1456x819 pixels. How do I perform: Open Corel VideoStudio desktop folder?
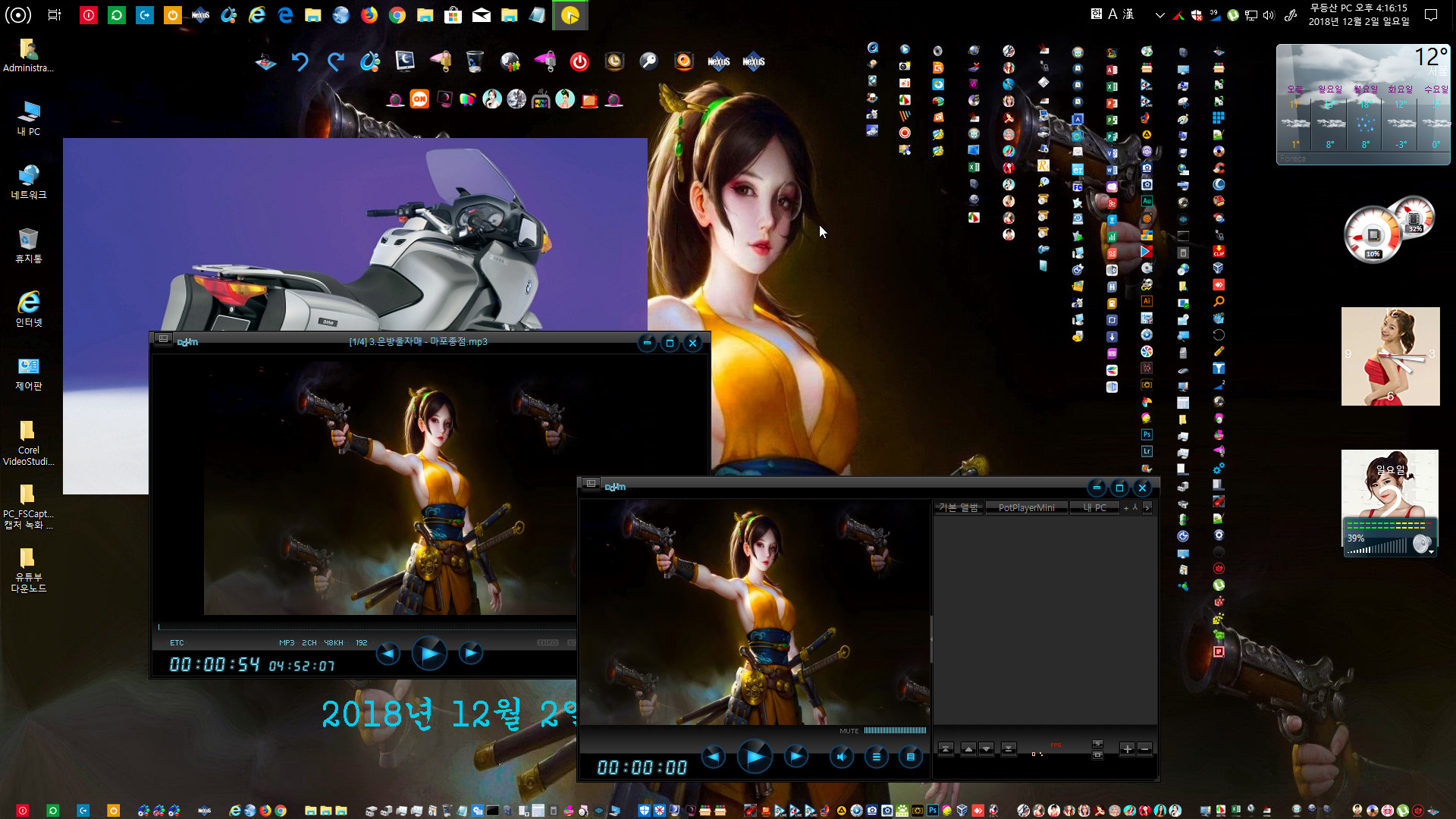[29, 443]
